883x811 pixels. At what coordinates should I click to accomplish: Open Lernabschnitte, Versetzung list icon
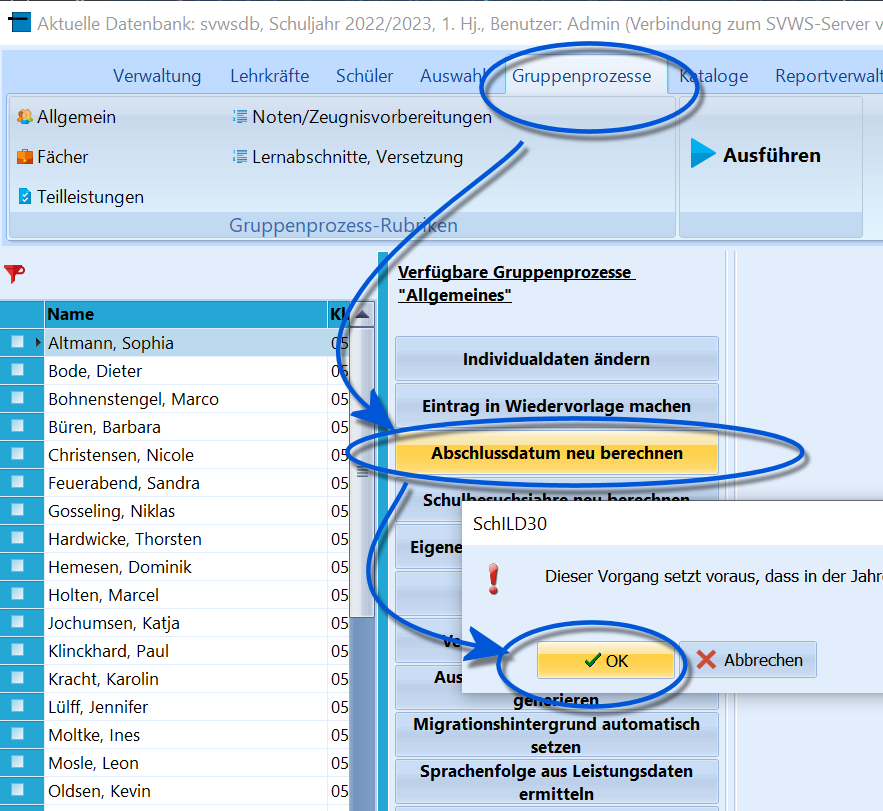240,157
